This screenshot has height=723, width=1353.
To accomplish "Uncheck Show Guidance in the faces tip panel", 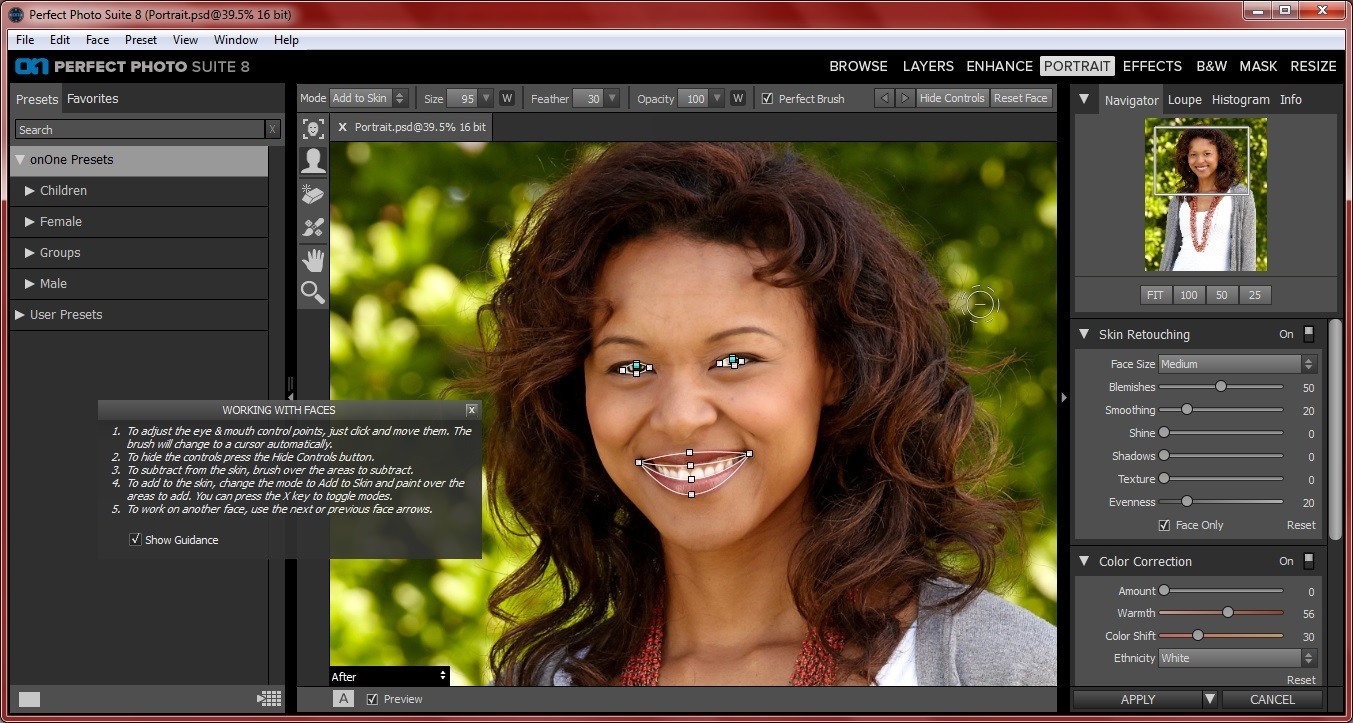I will point(135,539).
